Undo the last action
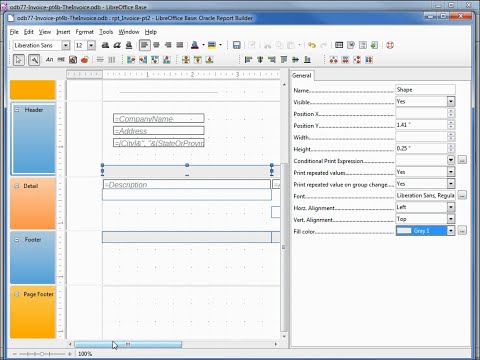This screenshot has width=480, height=360. point(312,45)
